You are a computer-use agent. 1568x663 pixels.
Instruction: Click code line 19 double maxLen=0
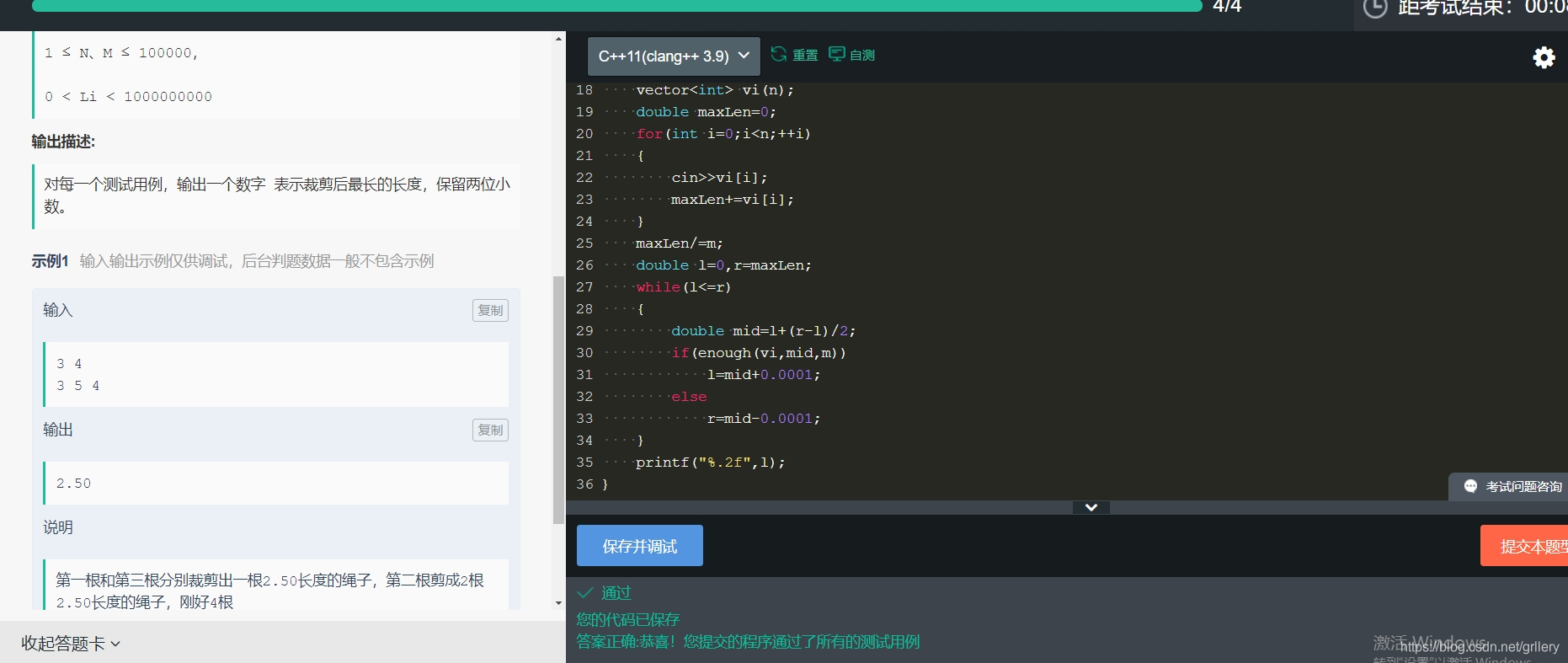point(706,112)
